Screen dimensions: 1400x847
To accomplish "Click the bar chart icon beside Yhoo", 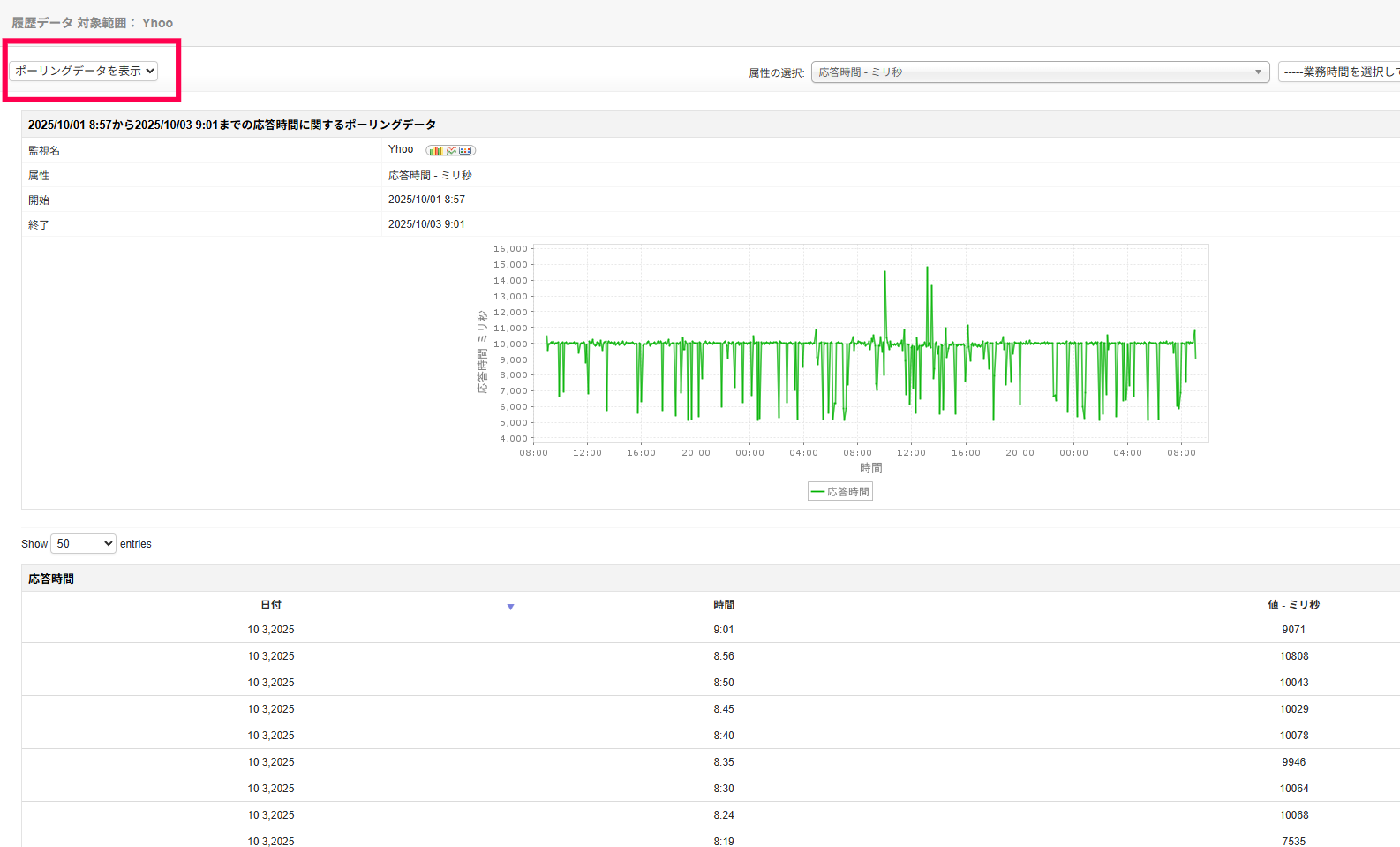I will point(435,151).
